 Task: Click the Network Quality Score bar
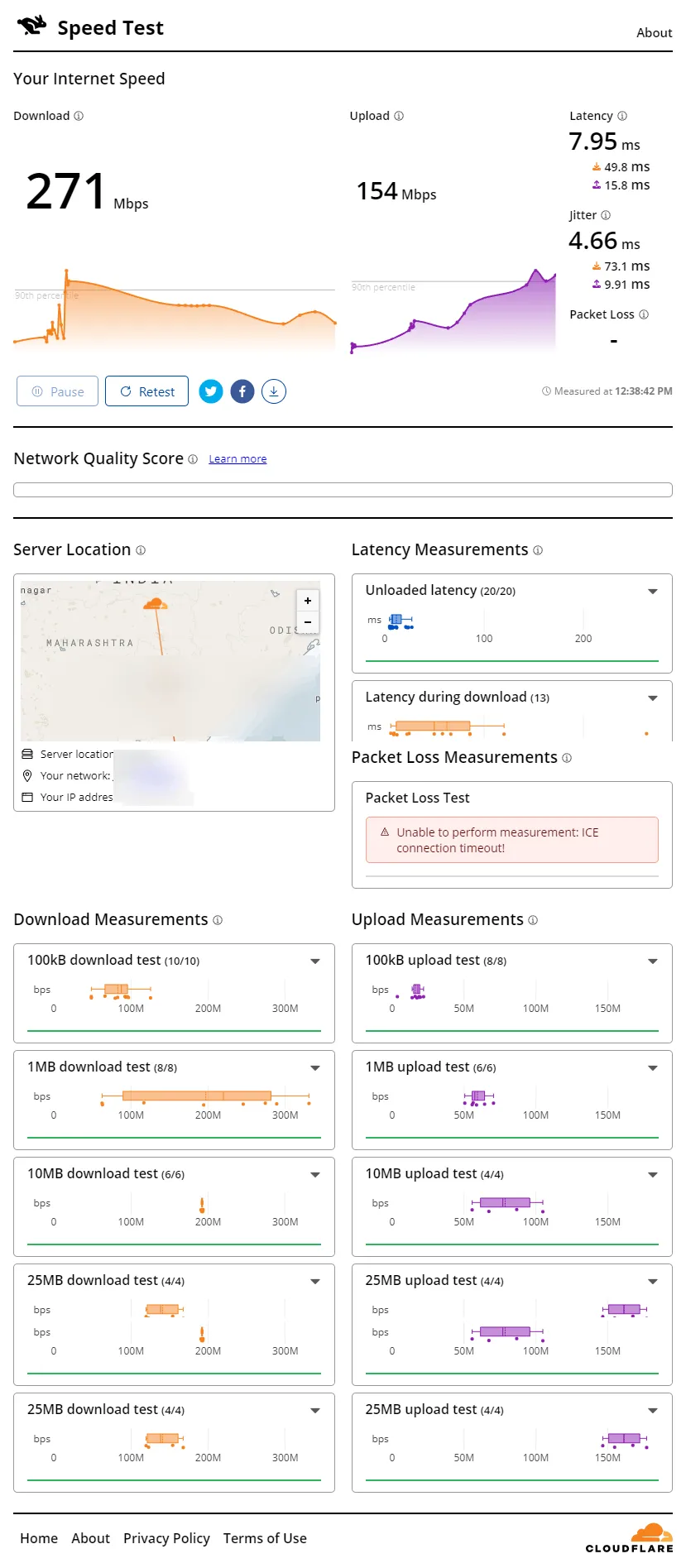pyautogui.click(x=343, y=490)
